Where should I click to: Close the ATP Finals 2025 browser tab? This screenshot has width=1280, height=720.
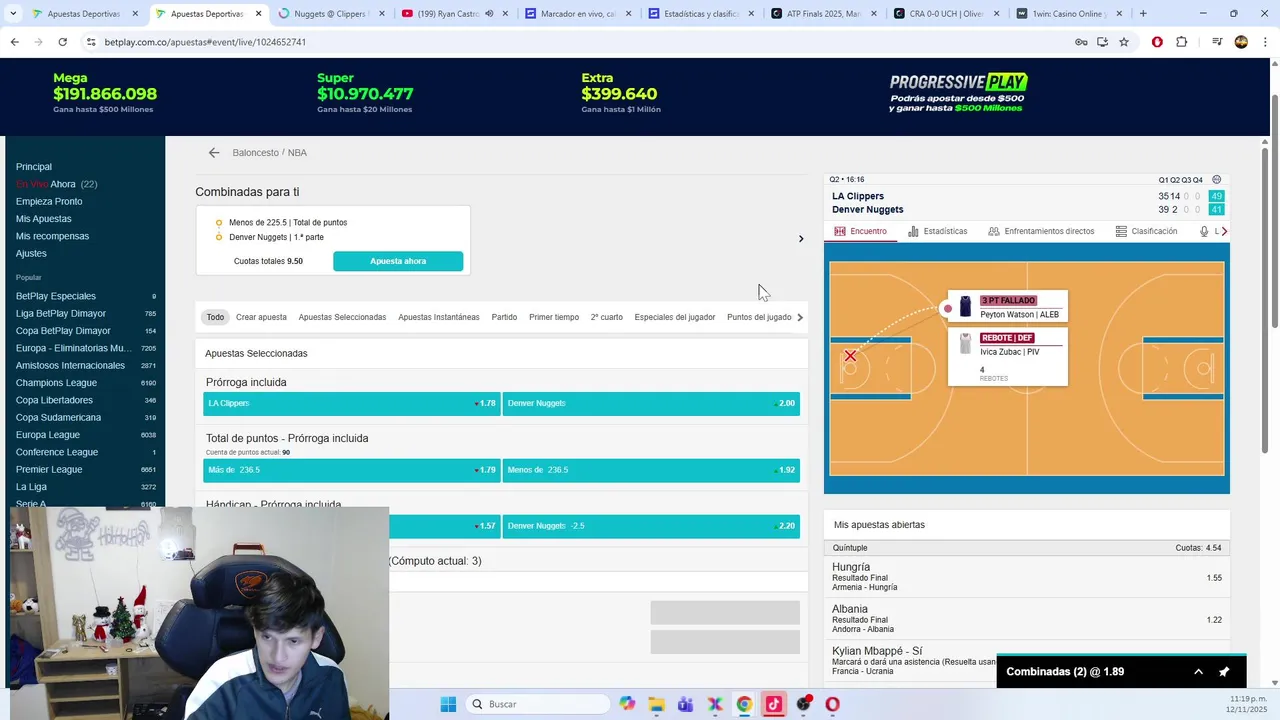pyautogui.click(x=873, y=14)
